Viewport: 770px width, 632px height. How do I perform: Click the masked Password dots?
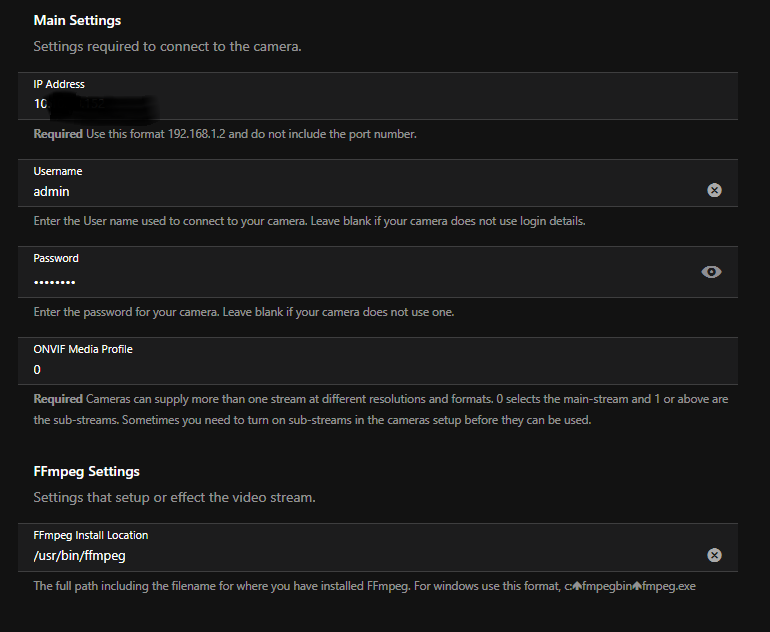coord(55,282)
